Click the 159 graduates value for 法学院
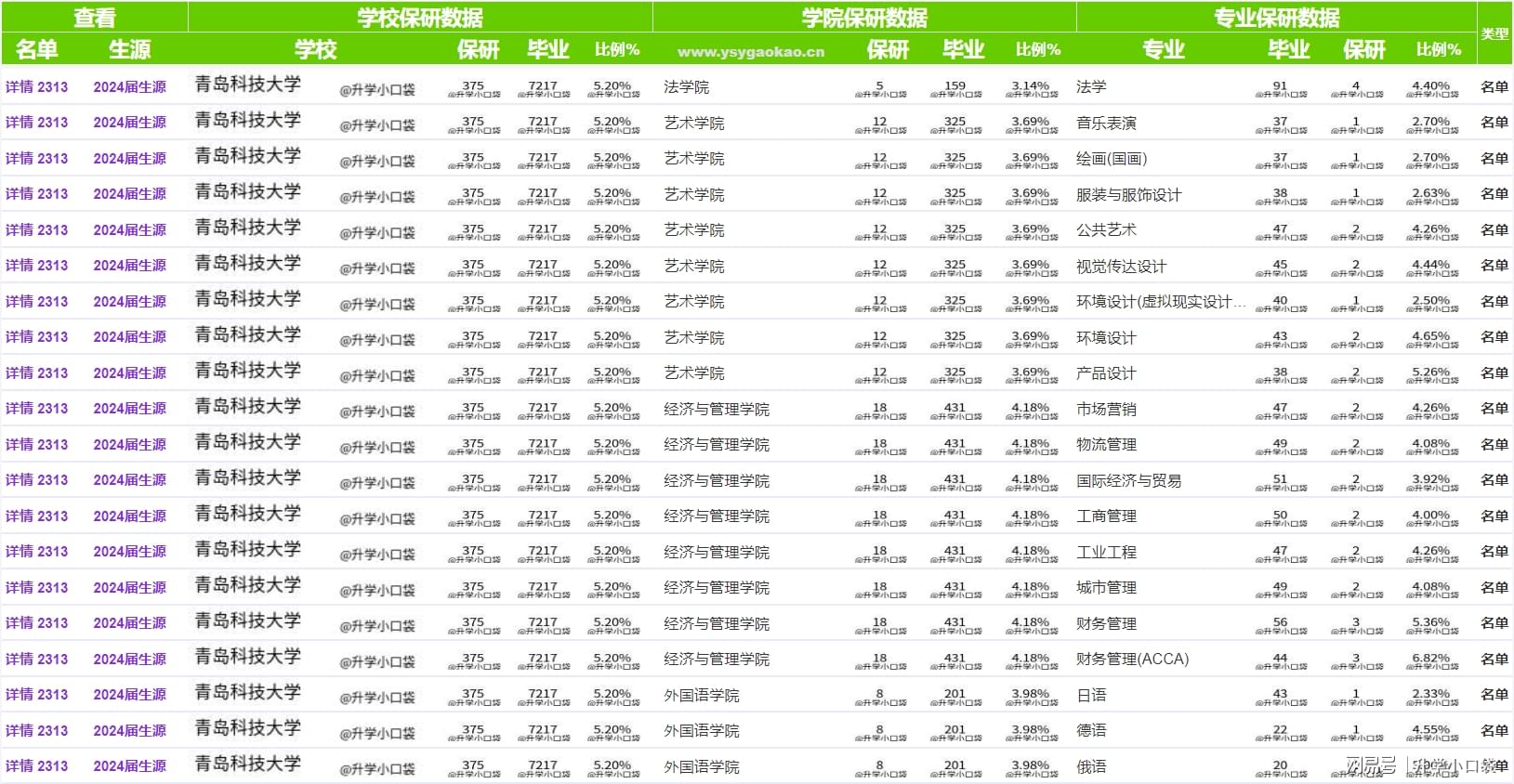The height and width of the screenshot is (784, 1514). click(954, 85)
